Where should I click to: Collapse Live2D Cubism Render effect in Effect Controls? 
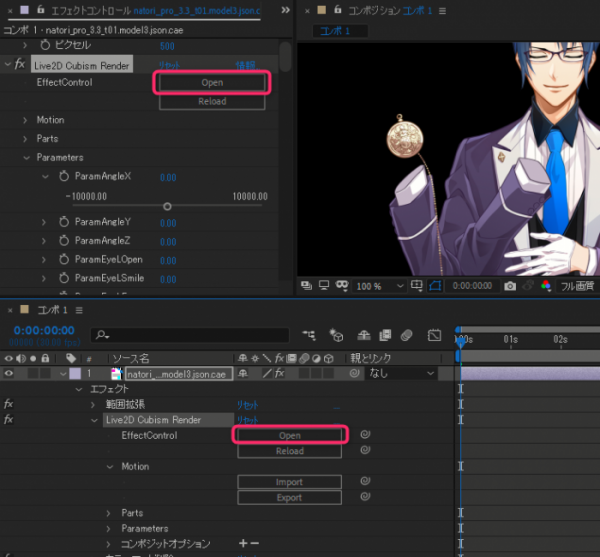8,64
